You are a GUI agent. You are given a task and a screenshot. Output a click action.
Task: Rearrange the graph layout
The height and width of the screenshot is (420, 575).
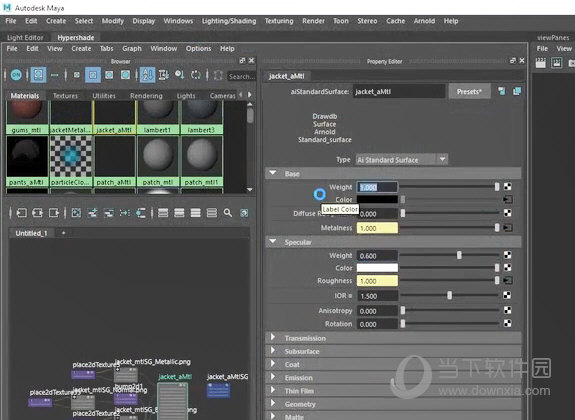[125, 213]
